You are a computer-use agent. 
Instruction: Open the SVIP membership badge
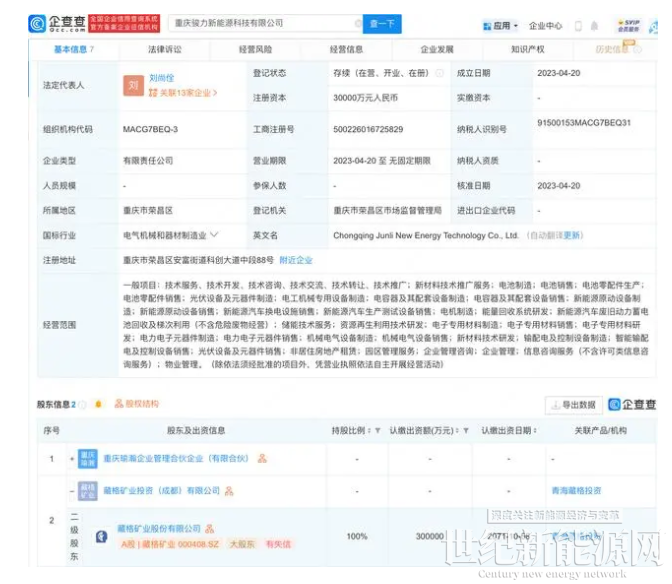628,24
